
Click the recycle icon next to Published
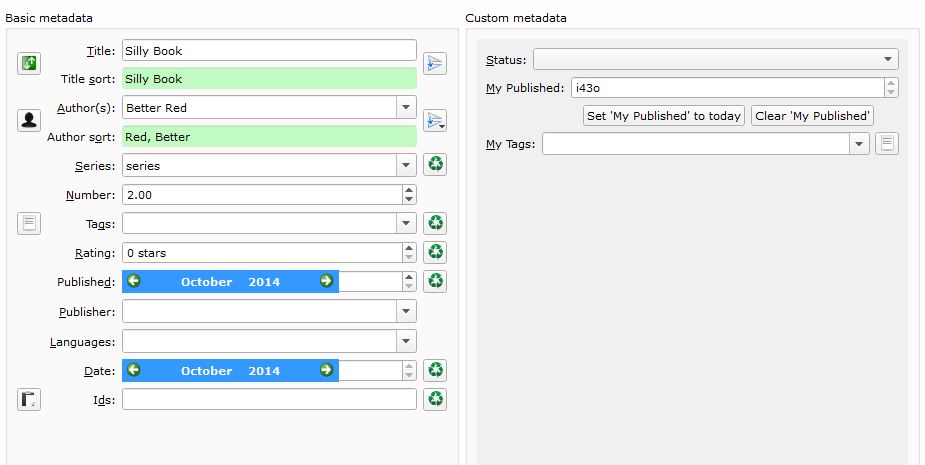[x=435, y=281]
